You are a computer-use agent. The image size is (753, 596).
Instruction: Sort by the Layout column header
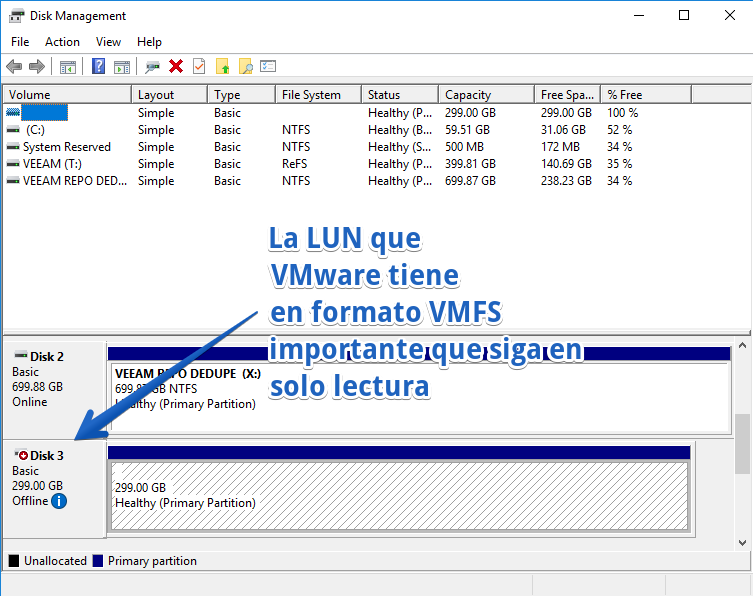170,95
